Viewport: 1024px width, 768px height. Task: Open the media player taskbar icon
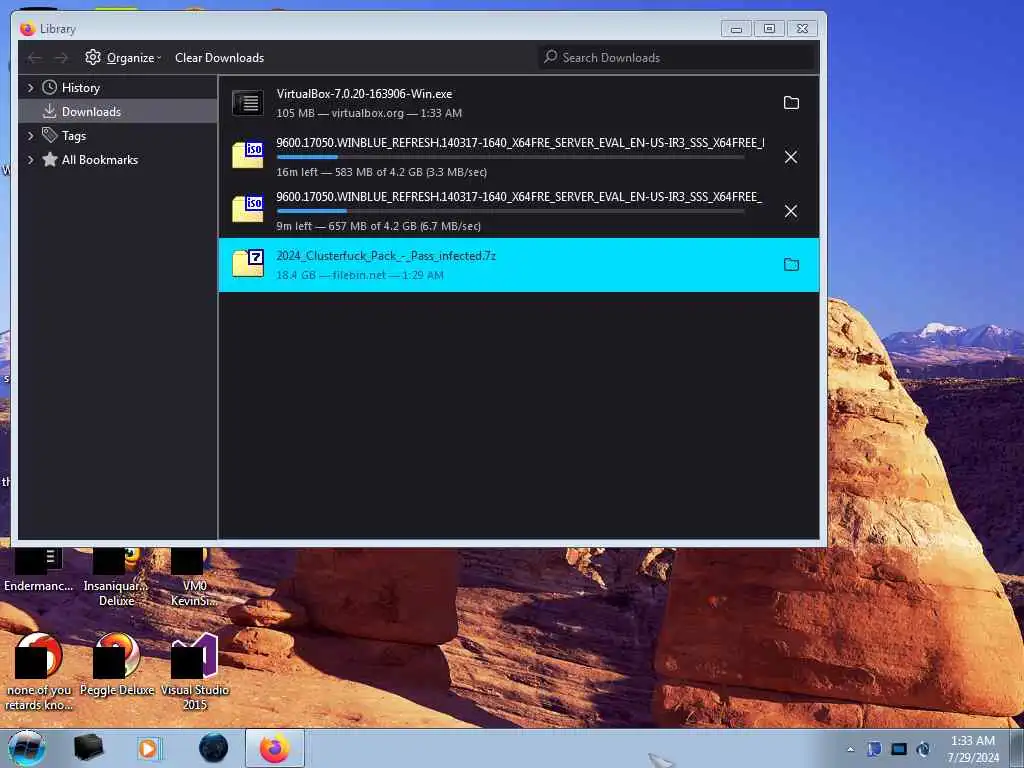tap(150, 748)
